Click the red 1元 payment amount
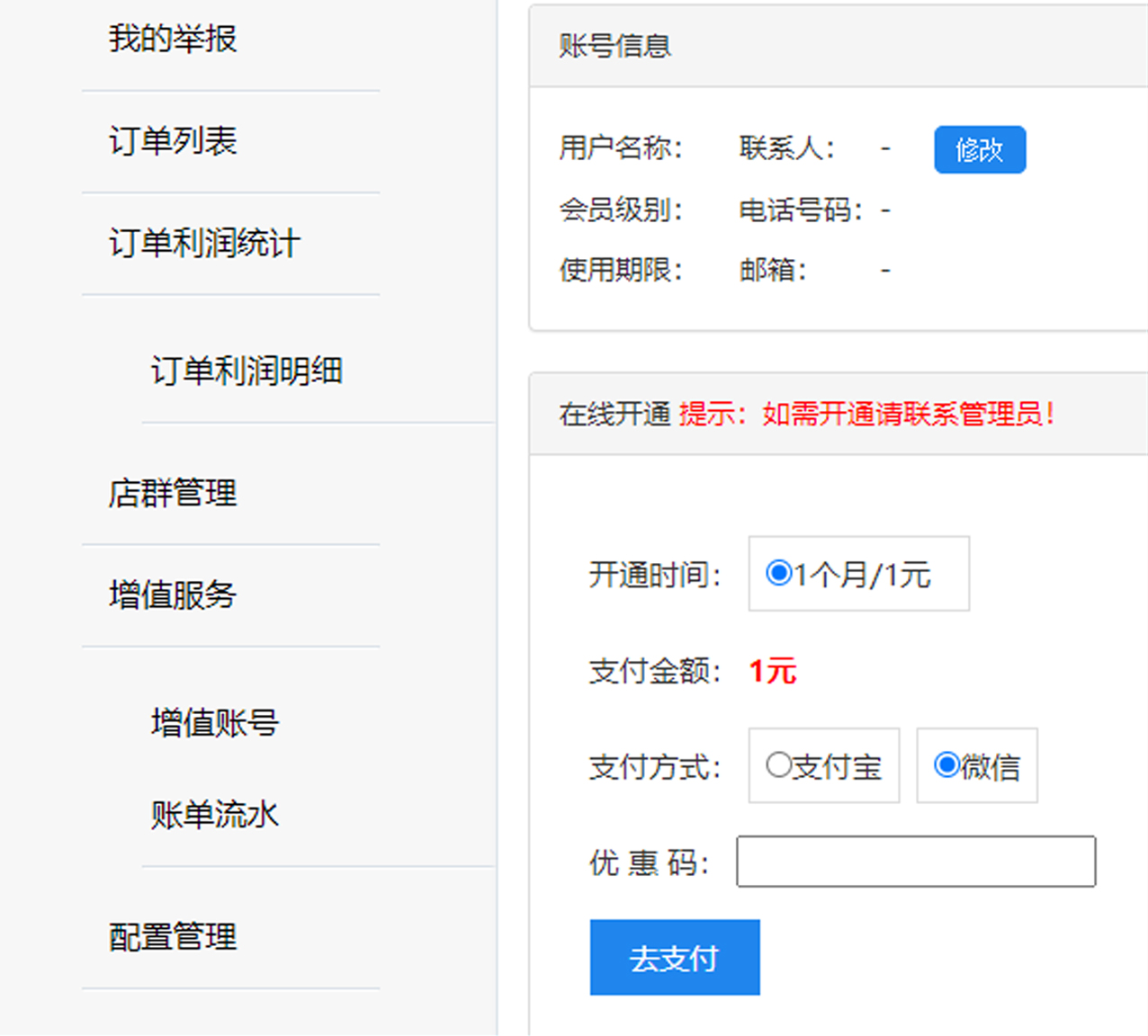1148x1036 pixels. [773, 671]
